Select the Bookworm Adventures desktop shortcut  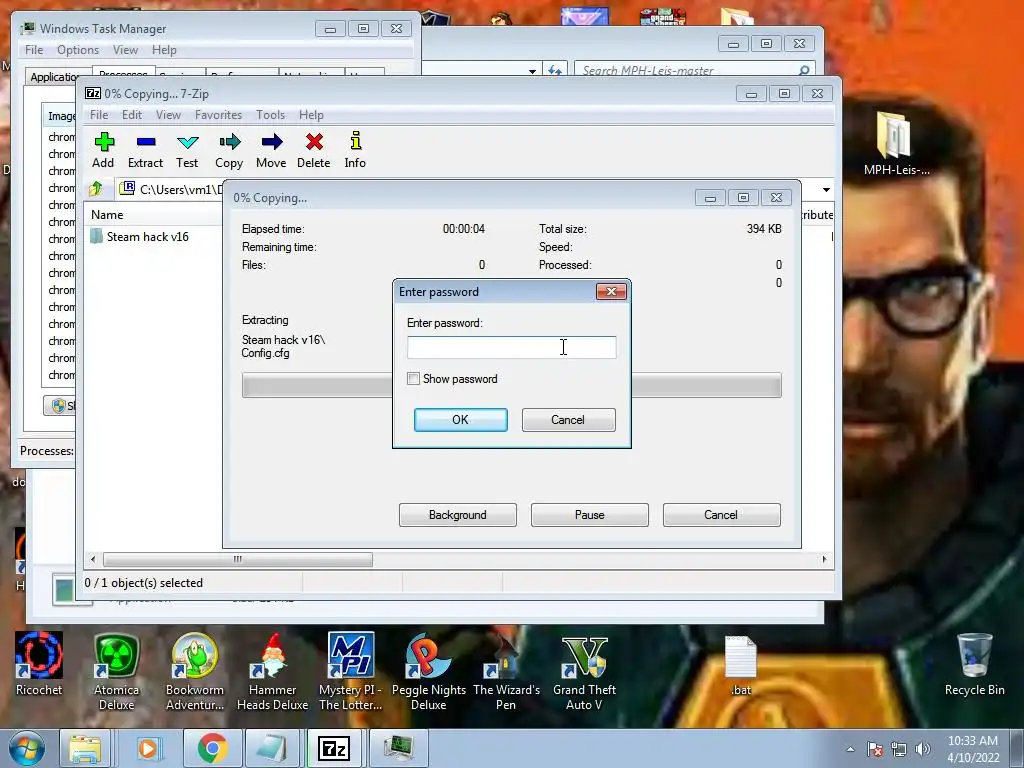point(195,671)
